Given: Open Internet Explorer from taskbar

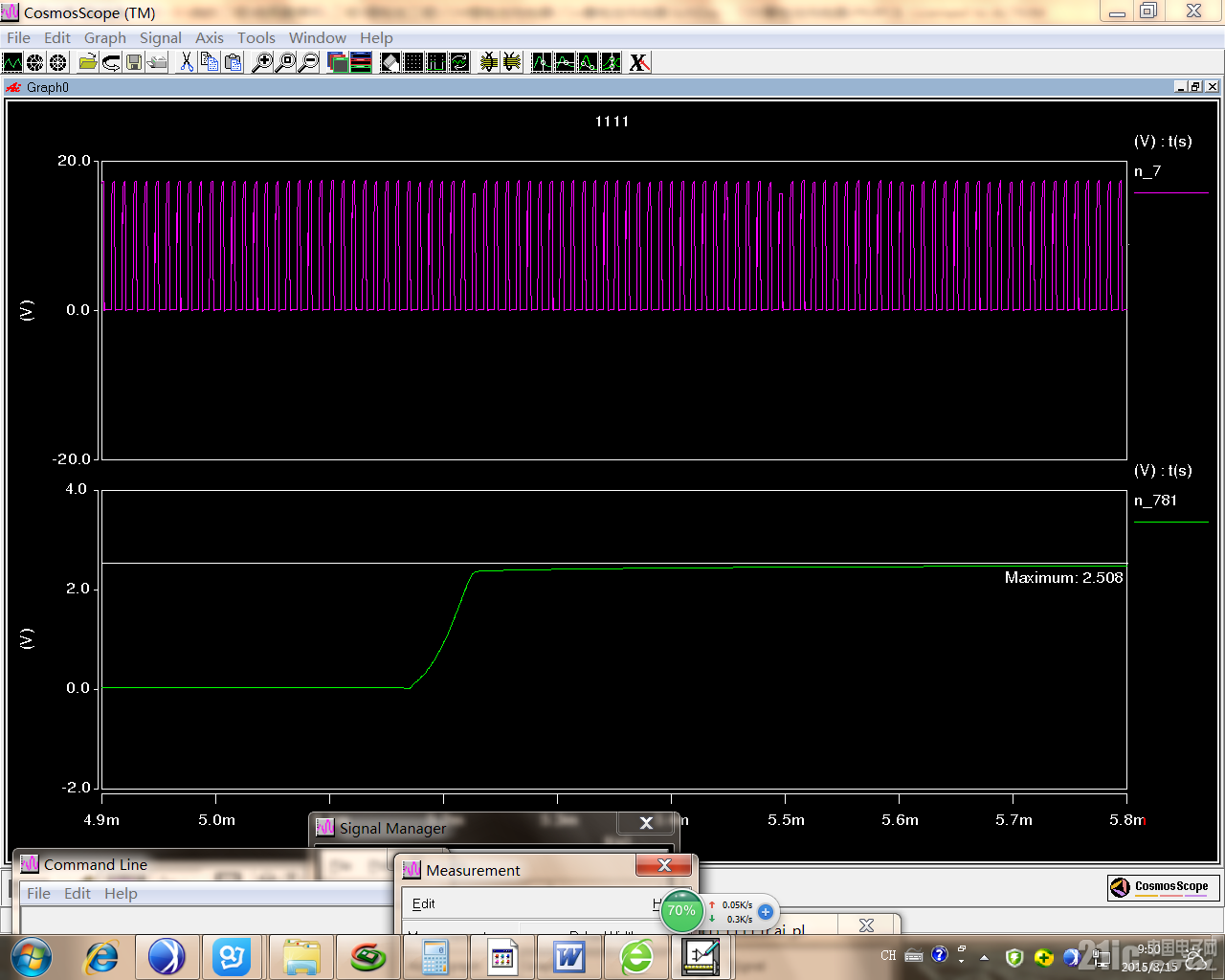Looking at the screenshot, I should pyautogui.click(x=102, y=957).
